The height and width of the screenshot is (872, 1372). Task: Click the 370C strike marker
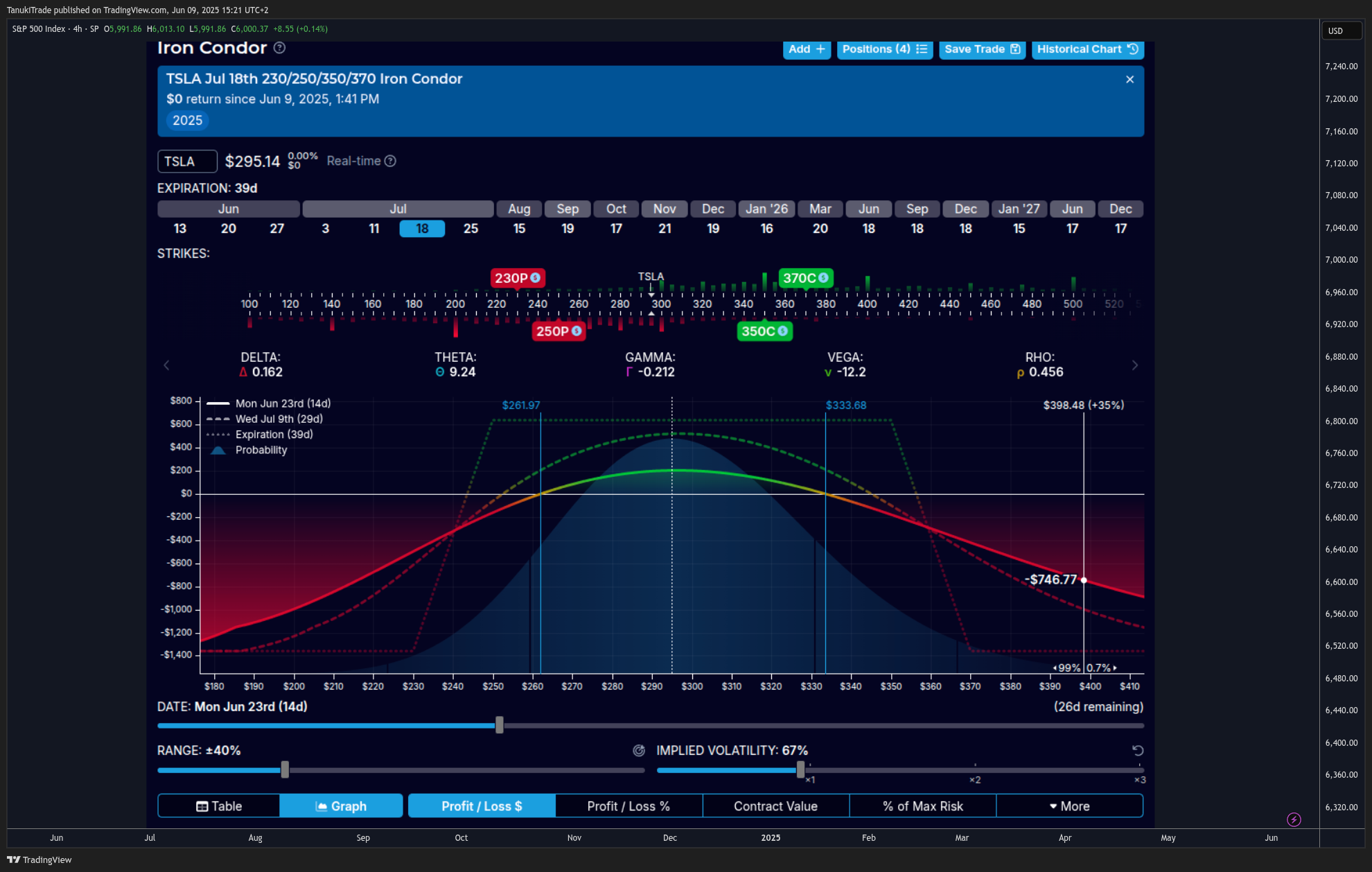tap(805, 278)
